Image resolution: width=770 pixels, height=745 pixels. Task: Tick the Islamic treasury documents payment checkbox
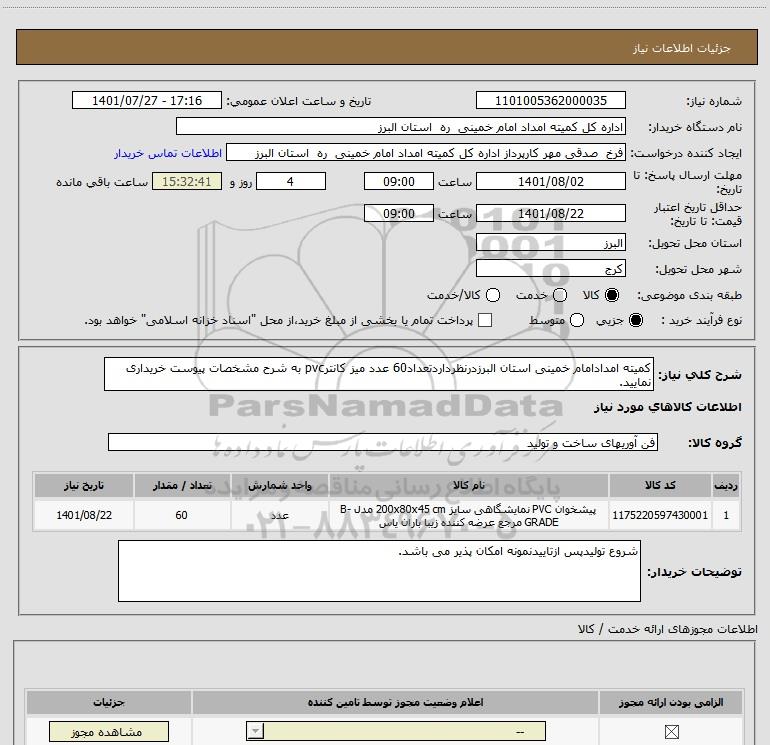[485, 320]
